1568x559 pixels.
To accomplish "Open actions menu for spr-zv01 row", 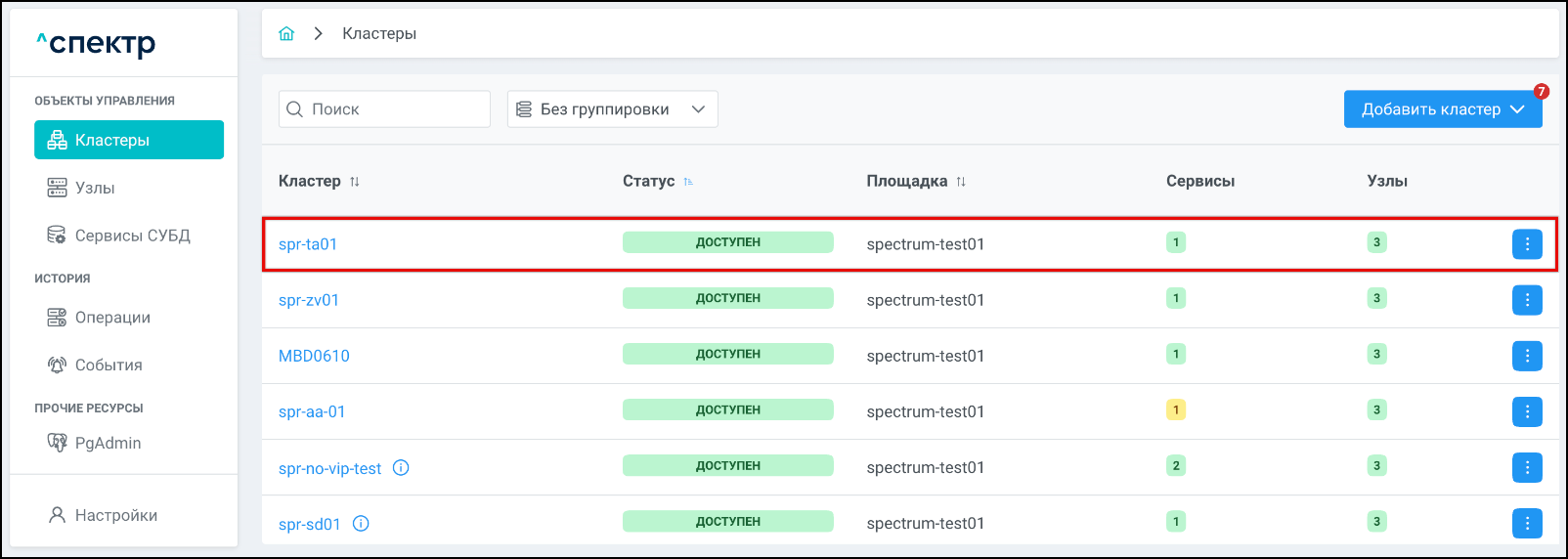I will coord(1526,300).
